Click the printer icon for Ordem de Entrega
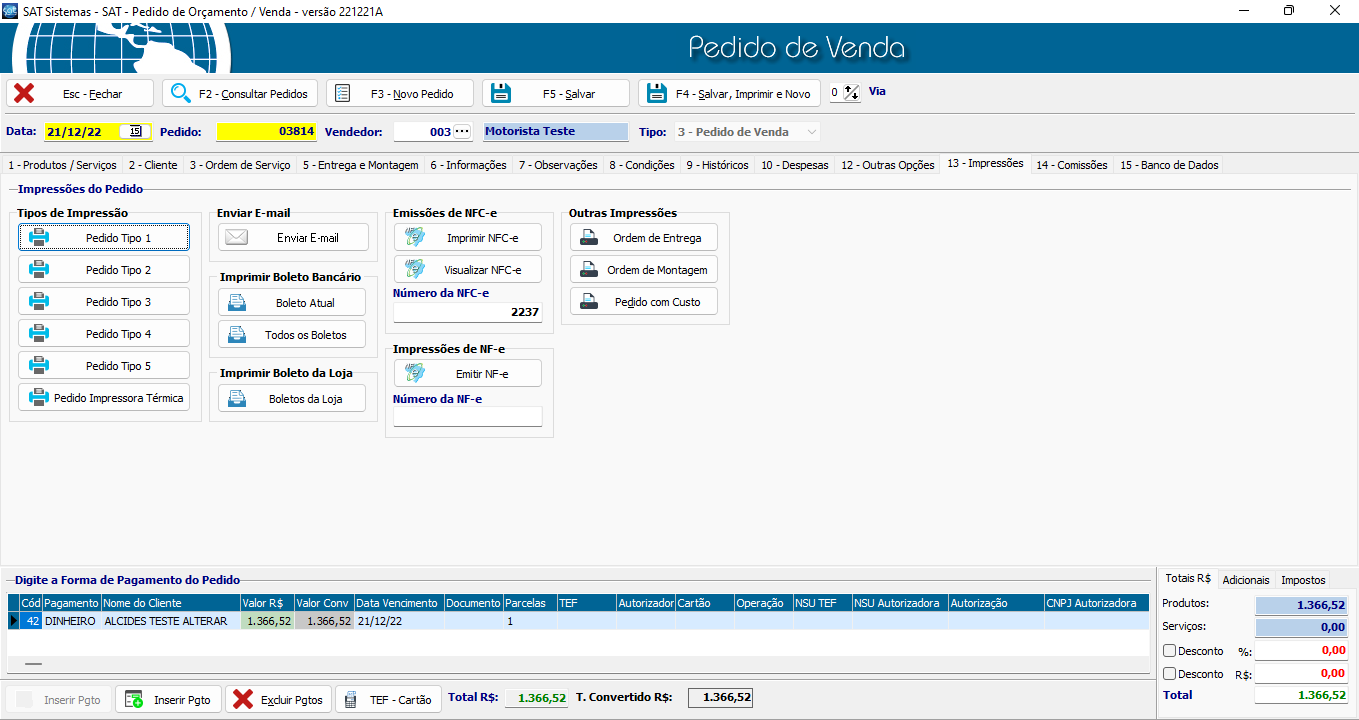1359x720 pixels. [590, 238]
